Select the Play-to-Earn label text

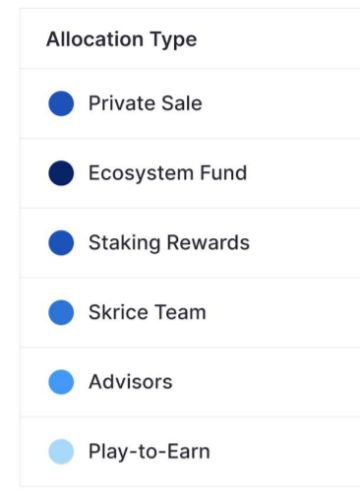(149, 452)
